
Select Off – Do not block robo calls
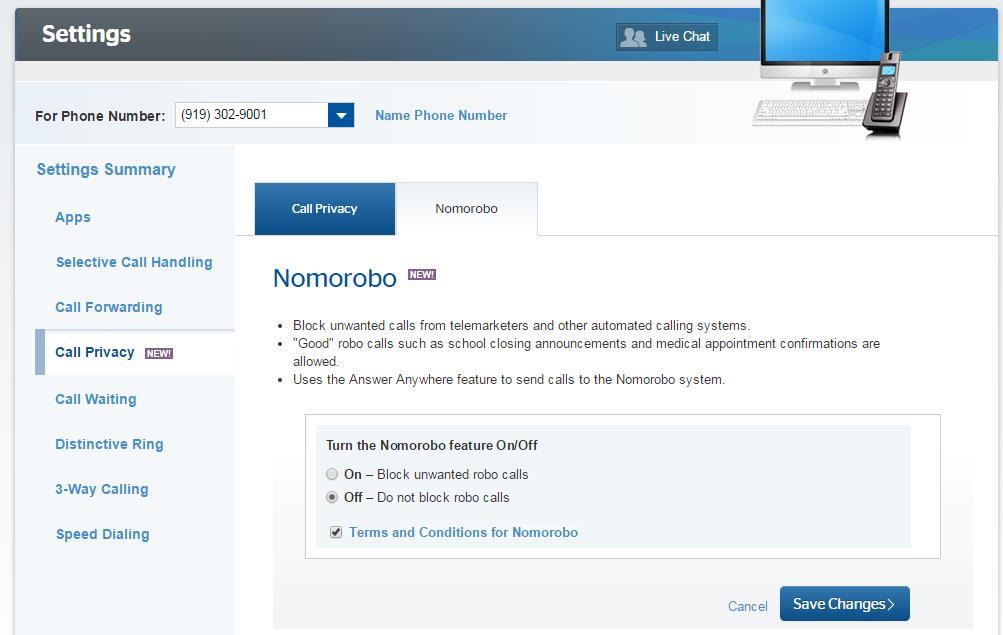click(x=332, y=497)
